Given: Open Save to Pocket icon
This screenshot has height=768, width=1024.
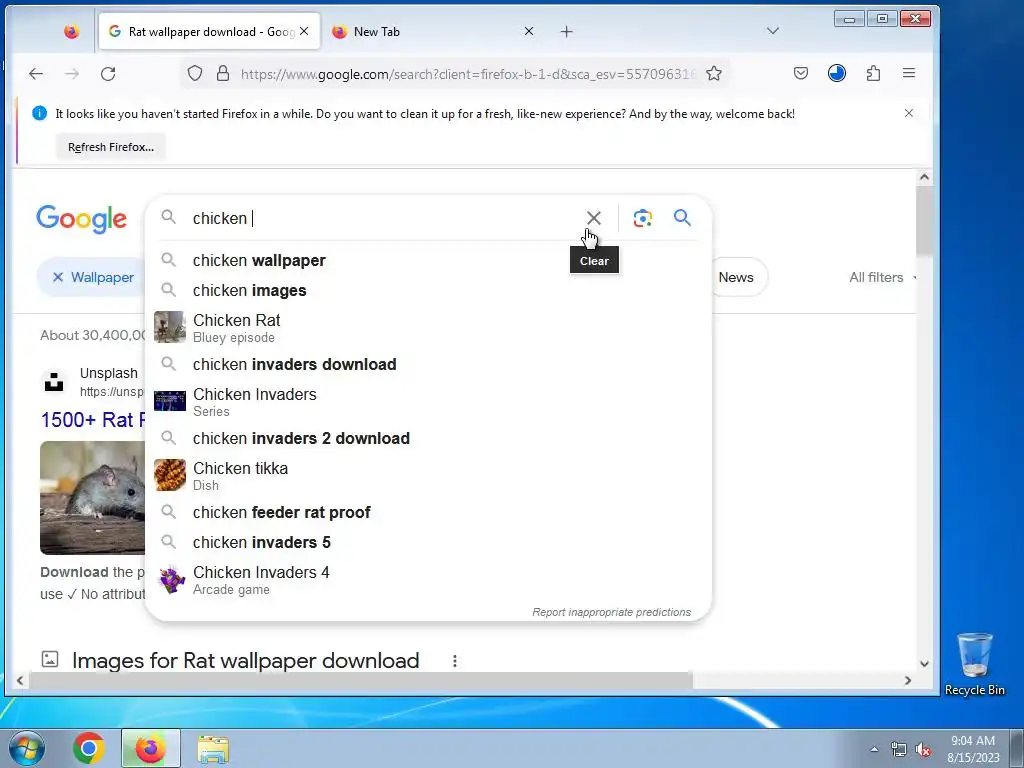Looking at the screenshot, I should point(801,73).
